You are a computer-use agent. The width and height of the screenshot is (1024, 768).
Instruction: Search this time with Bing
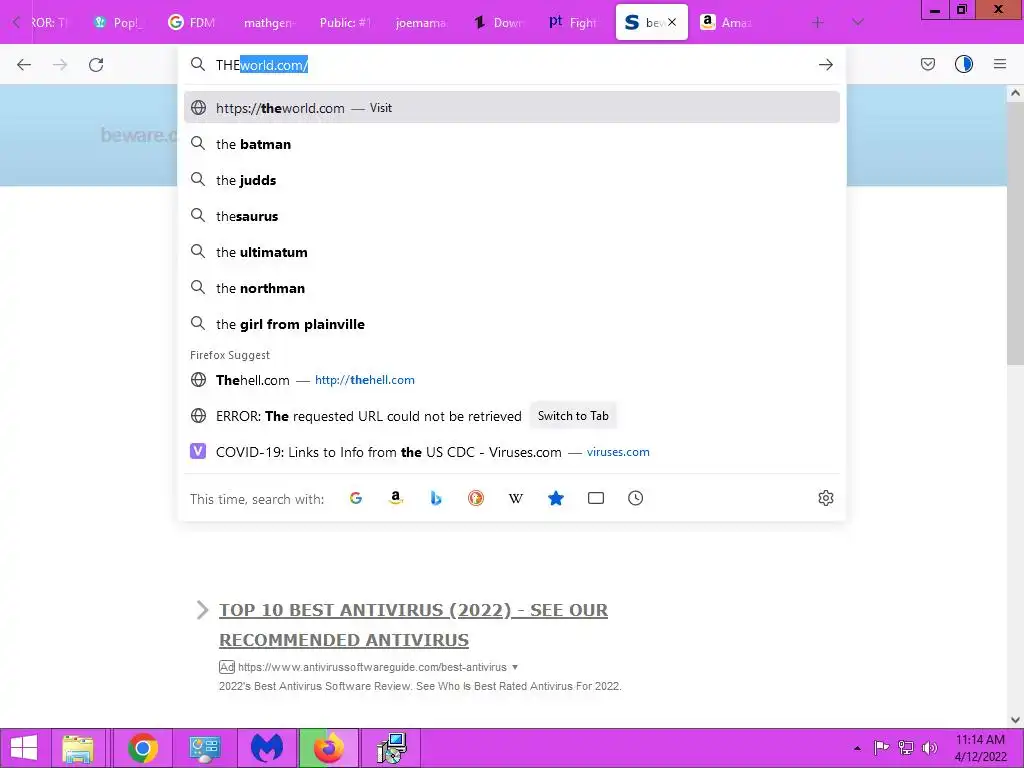pyautogui.click(x=436, y=498)
